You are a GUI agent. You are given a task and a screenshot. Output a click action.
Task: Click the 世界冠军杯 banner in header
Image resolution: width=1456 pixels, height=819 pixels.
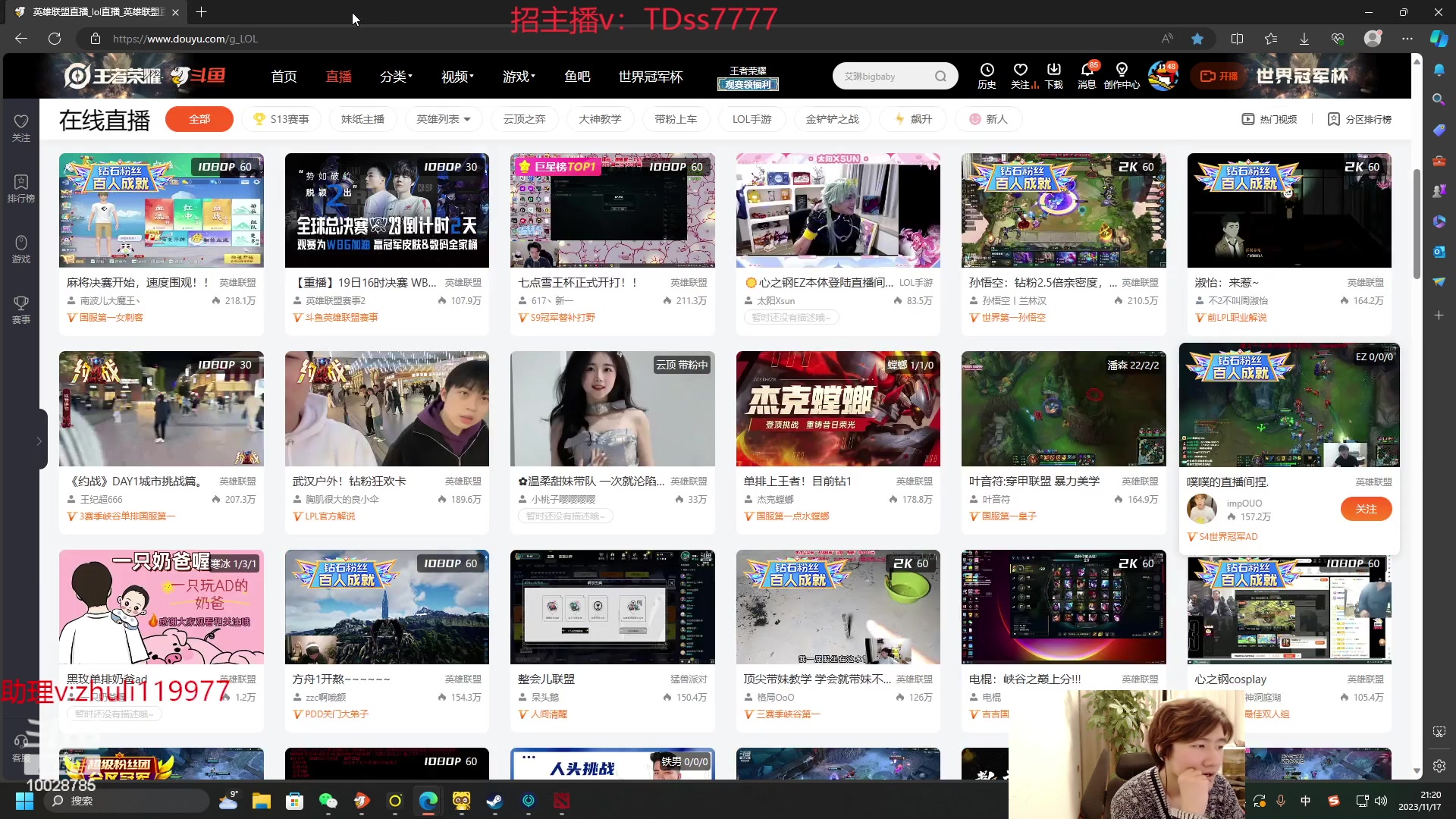click(1302, 76)
